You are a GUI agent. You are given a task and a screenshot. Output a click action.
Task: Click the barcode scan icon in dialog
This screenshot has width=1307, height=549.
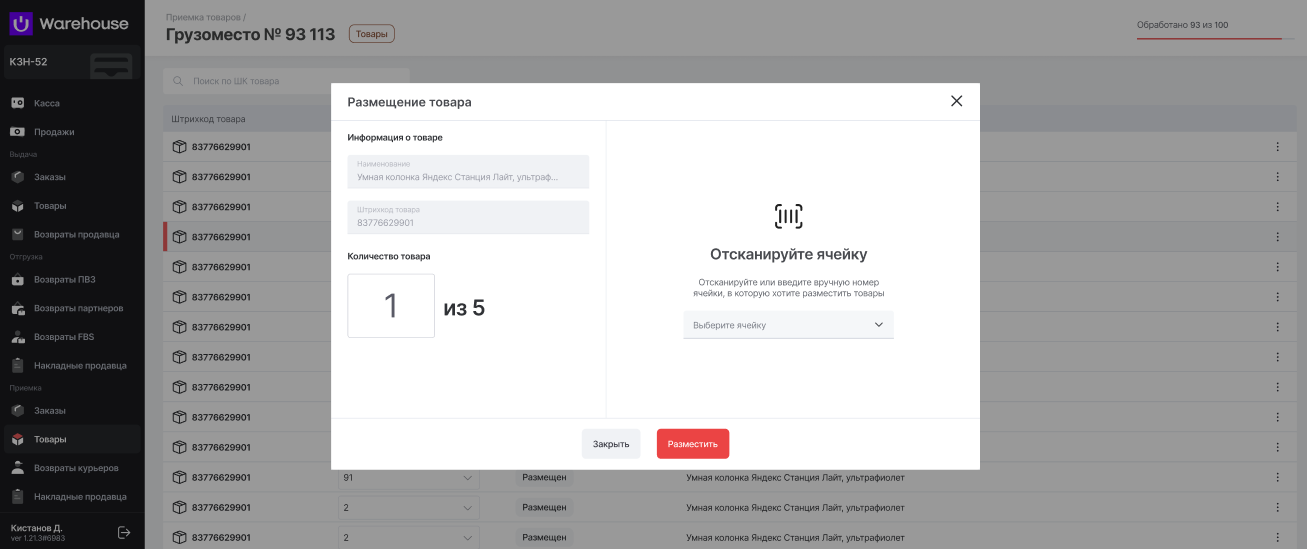788,216
